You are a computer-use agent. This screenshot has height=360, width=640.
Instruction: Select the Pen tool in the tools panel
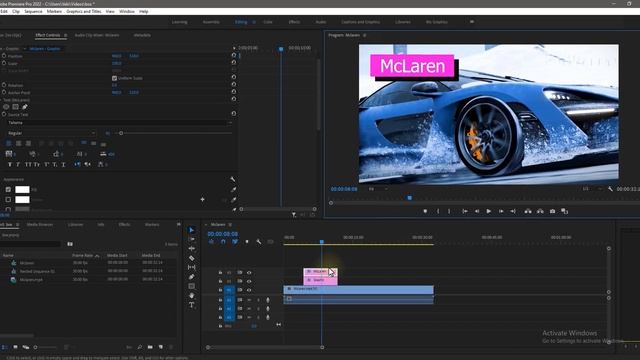[x=191, y=277]
